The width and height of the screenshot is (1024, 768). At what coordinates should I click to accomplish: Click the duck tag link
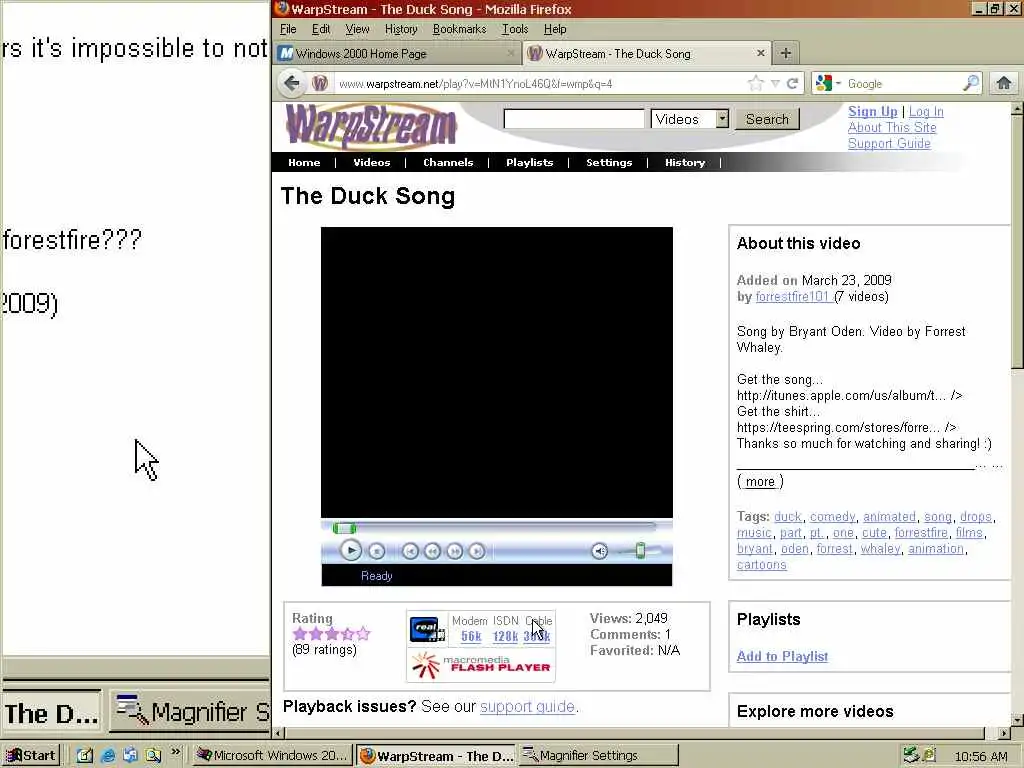click(788, 517)
